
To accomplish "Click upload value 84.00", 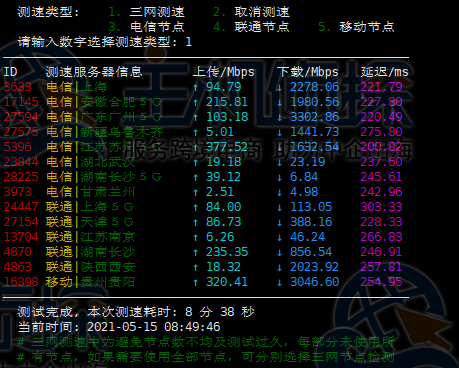I will [223, 207].
